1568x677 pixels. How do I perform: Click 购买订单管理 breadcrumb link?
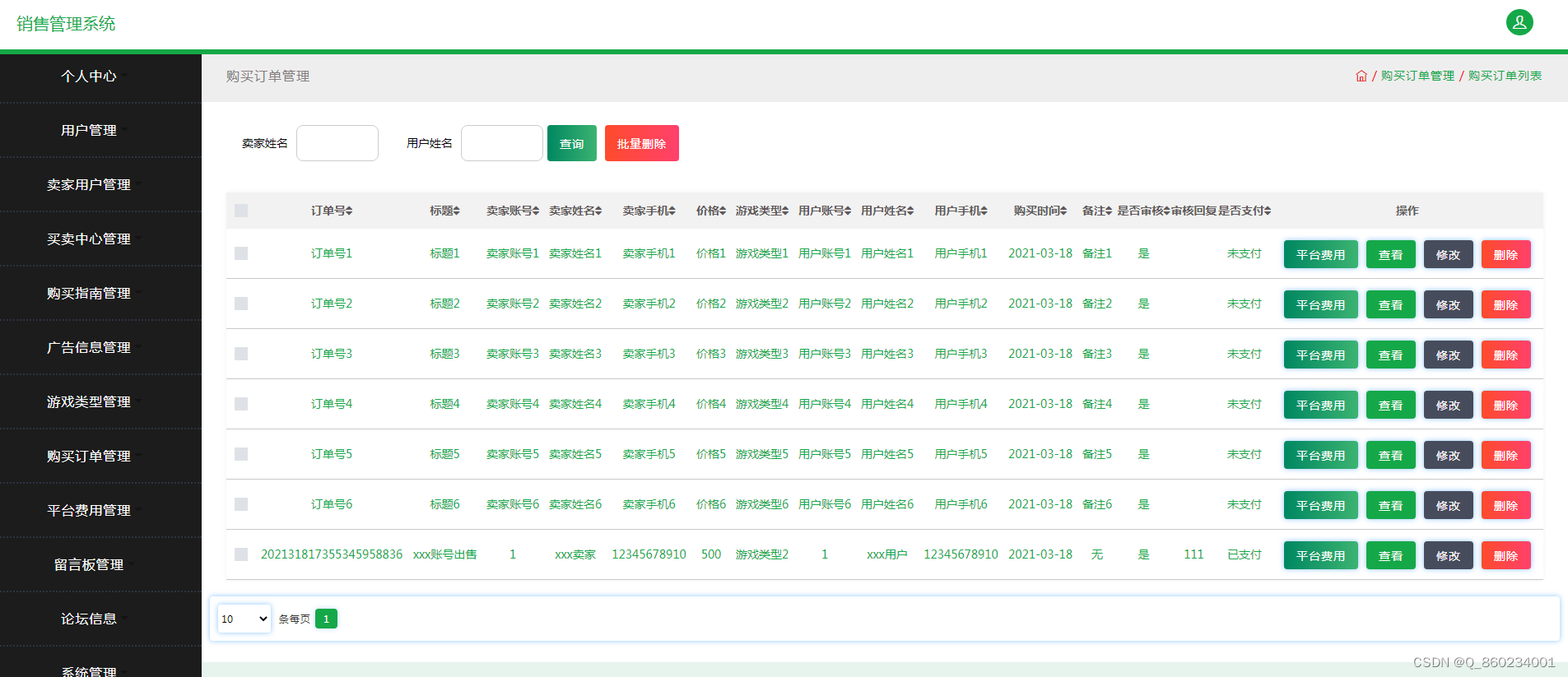(1417, 76)
